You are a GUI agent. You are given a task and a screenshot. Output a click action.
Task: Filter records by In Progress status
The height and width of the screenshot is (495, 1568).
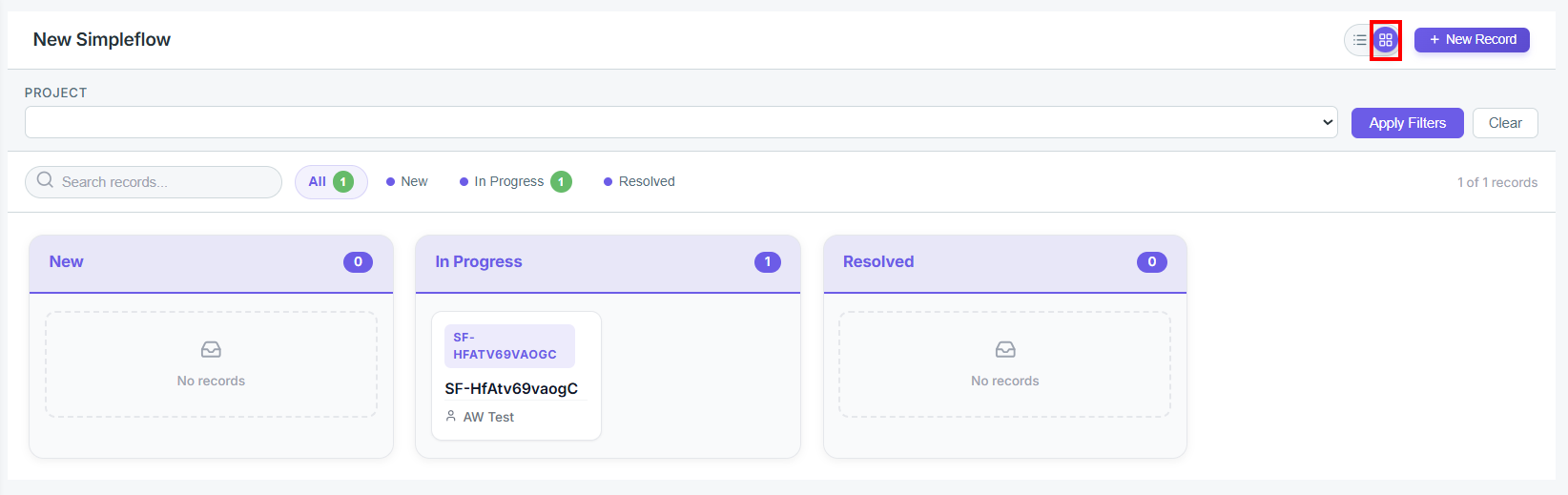(515, 182)
